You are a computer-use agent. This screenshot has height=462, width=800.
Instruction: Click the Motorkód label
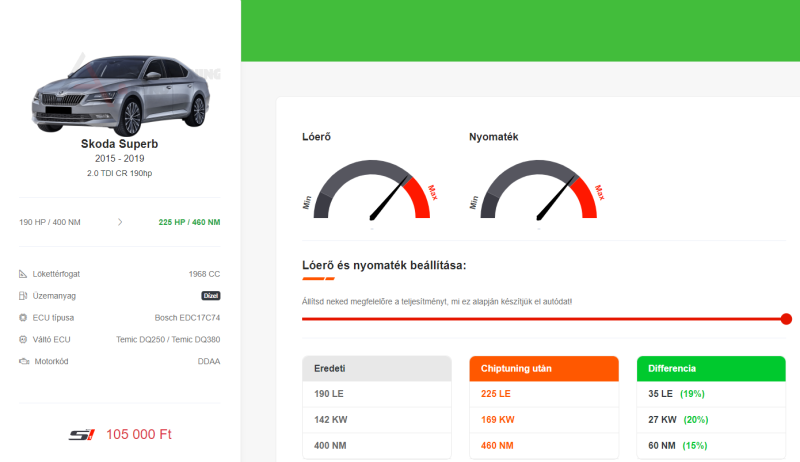point(52,361)
